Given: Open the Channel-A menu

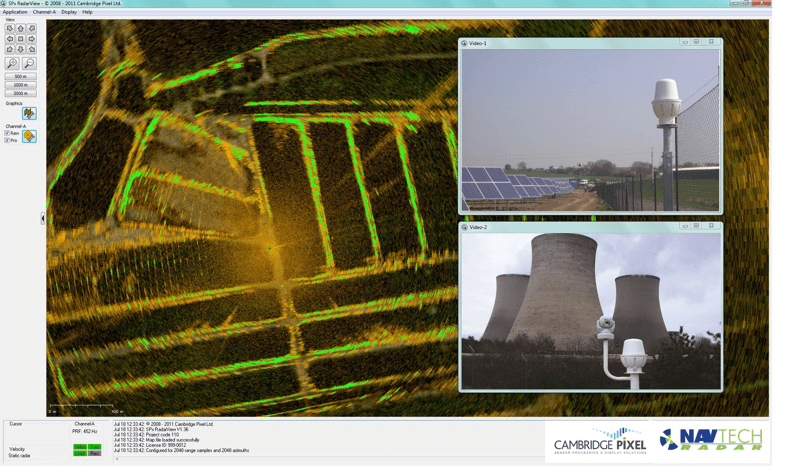Looking at the screenshot, I should point(44,12).
